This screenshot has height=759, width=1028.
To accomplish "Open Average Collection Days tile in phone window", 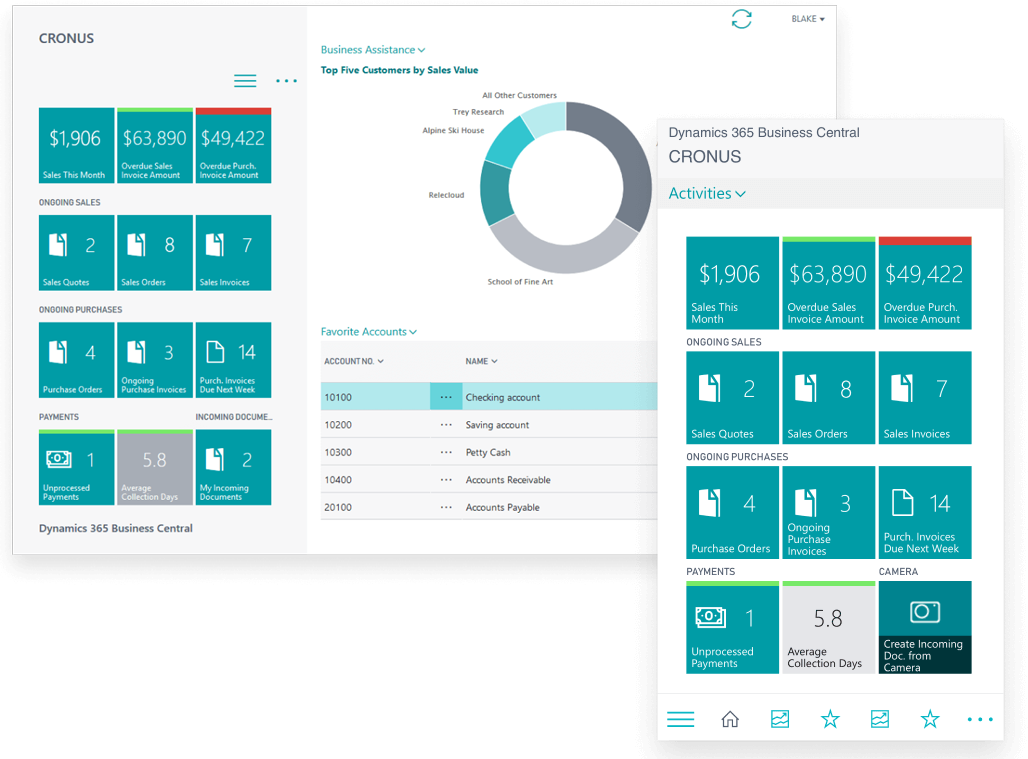I will [829, 627].
